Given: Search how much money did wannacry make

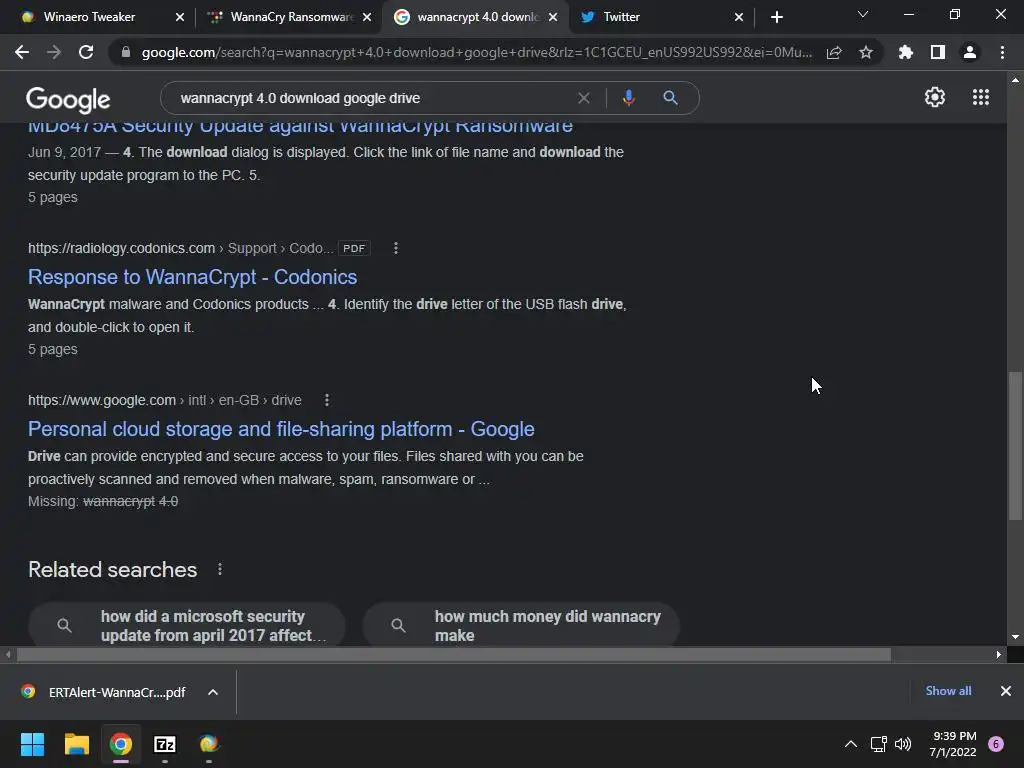Looking at the screenshot, I should [x=521, y=625].
